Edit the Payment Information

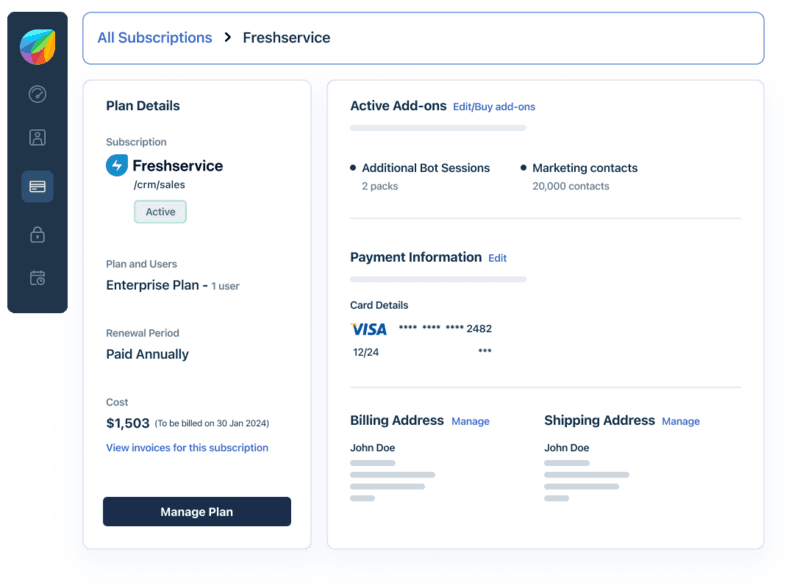pyautogui.click(x=497, y=258)
